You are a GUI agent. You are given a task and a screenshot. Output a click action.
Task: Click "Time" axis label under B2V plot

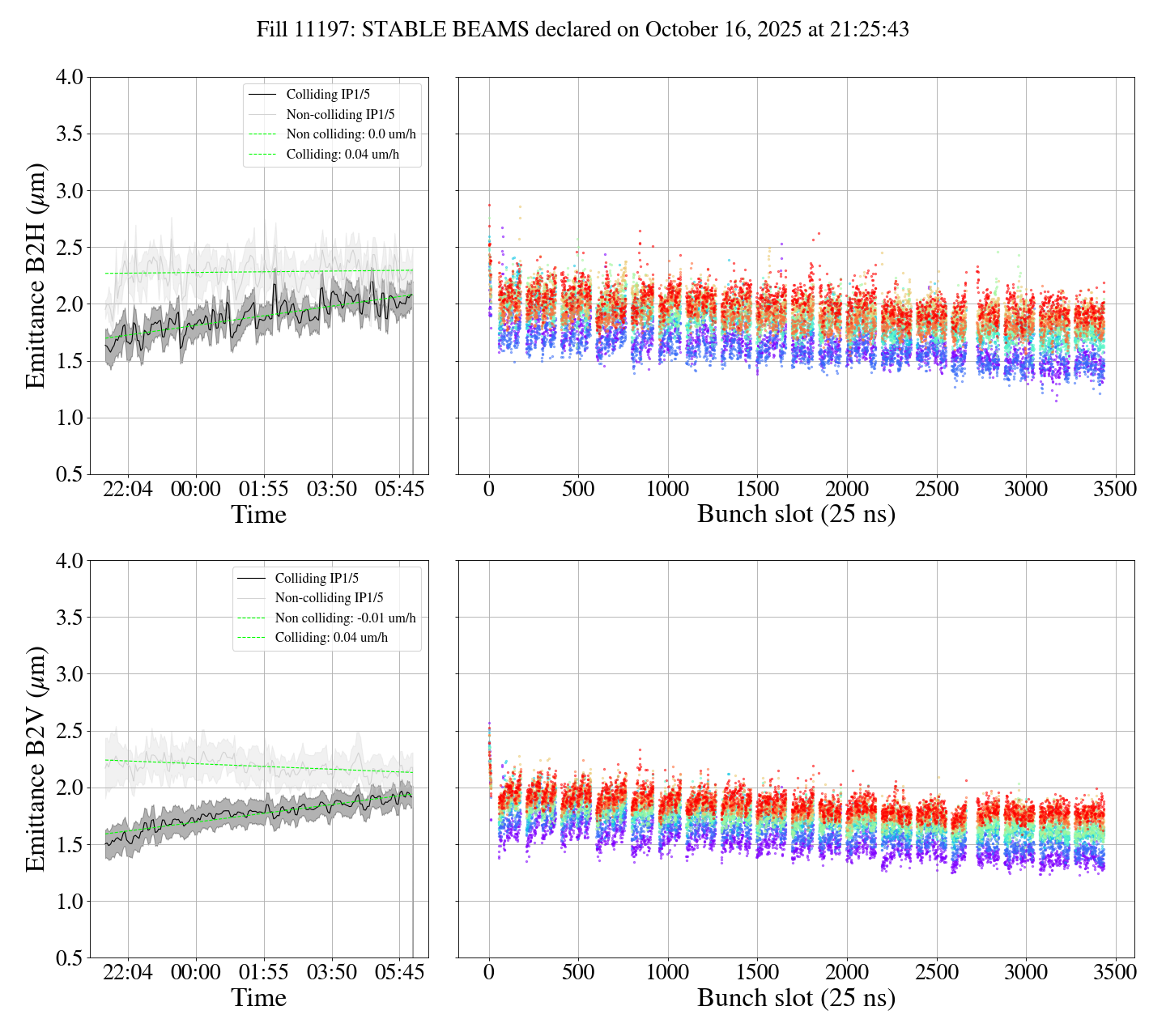[x=258, y=998]
